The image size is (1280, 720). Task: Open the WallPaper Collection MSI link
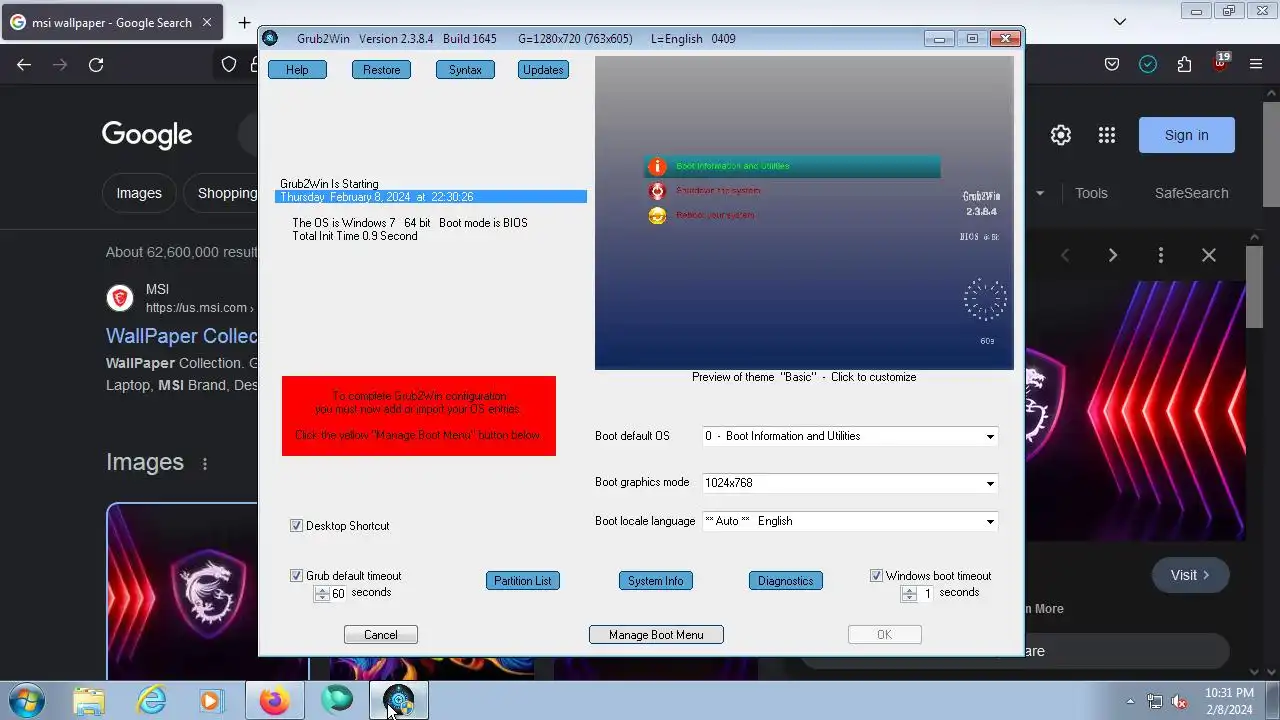click(182, 336)
